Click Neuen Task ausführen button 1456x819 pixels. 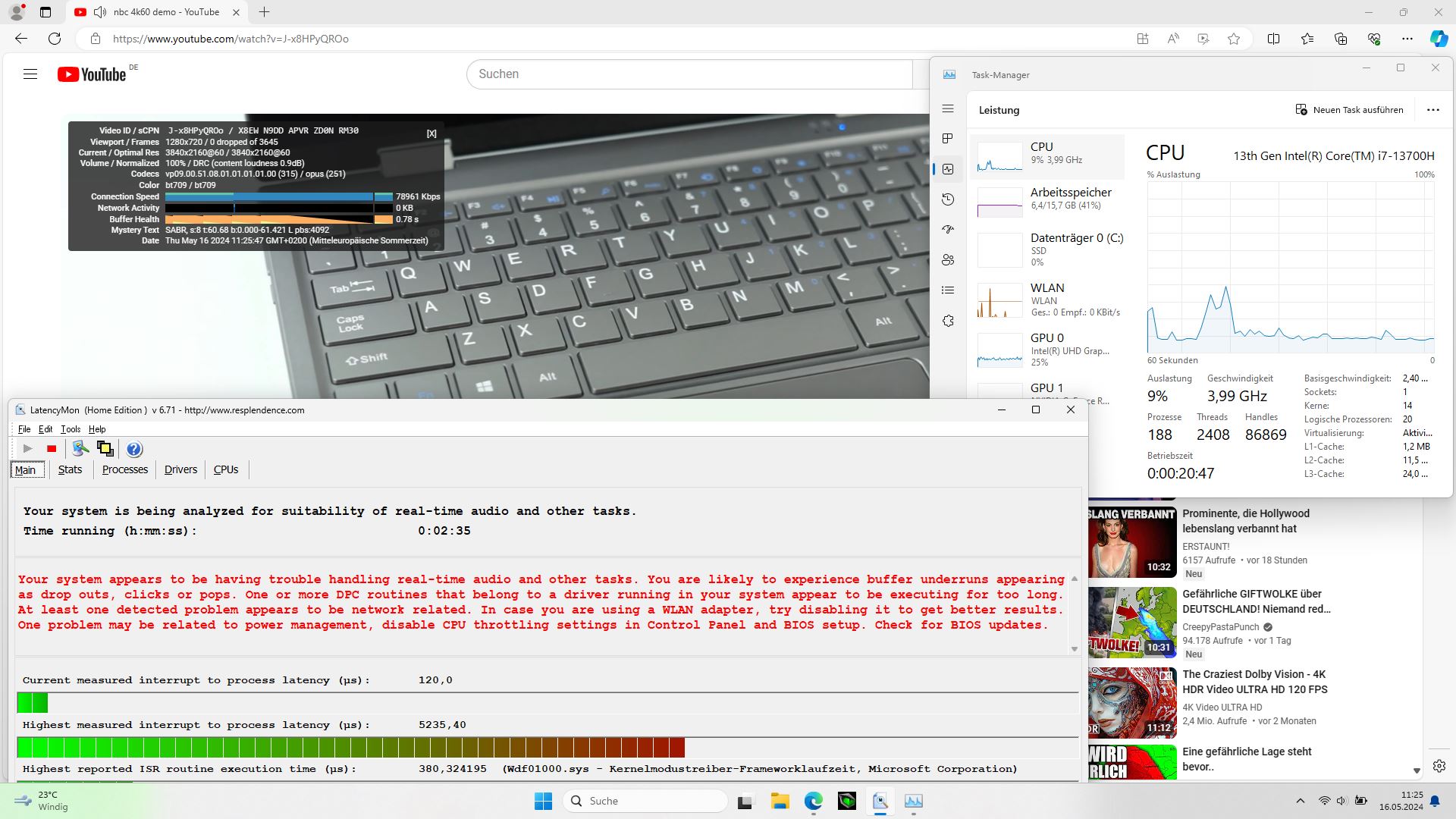coord(1350,110)
